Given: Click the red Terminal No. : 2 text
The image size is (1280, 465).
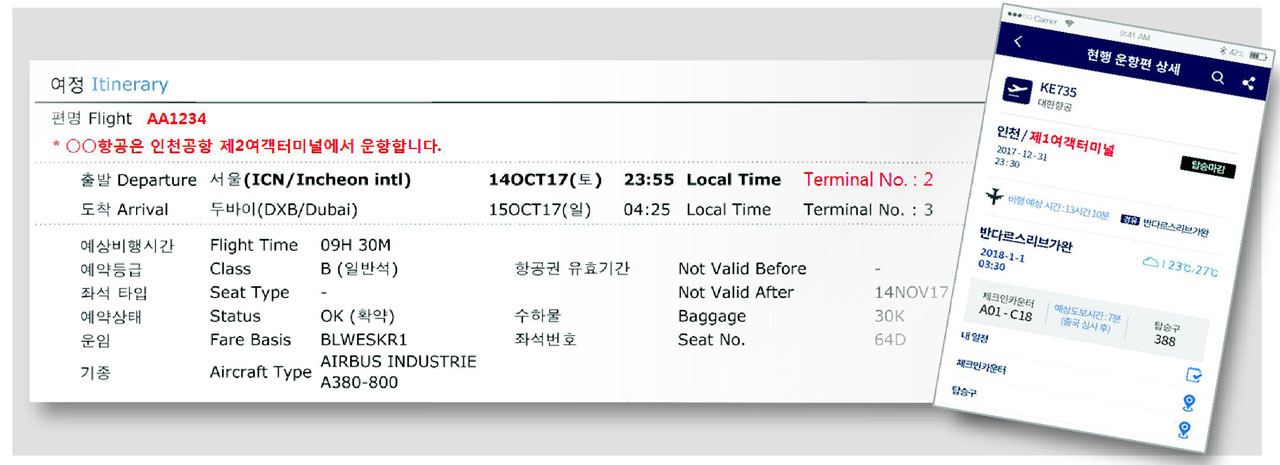Looking at the screenshot, I should (x=868, y=180).
